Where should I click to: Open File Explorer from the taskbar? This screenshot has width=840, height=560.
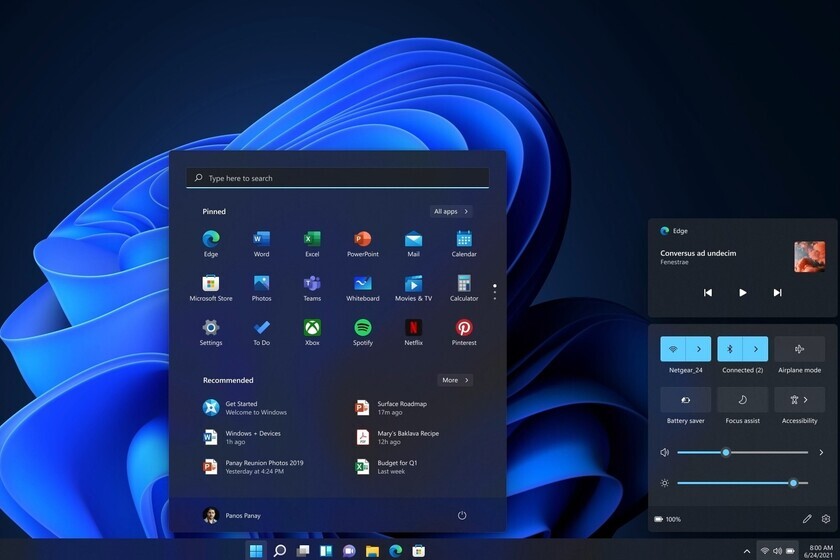pyautogui.click(x=372, y=550)
